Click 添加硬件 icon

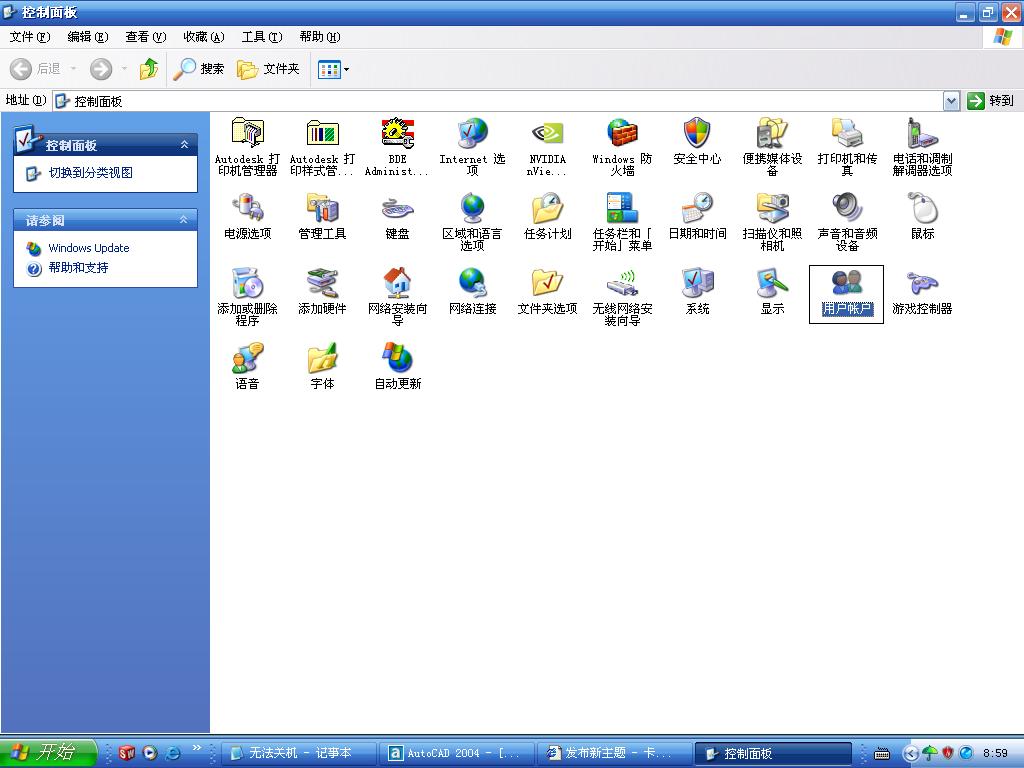[x=323, y=283]
